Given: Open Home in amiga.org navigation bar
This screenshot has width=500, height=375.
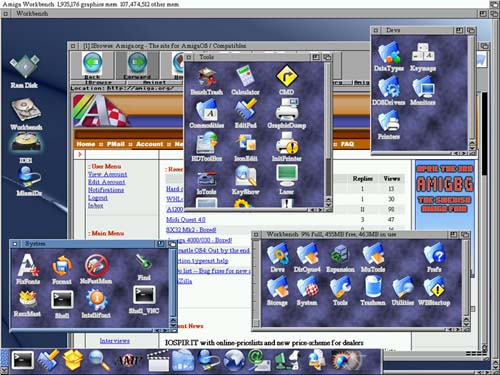Looking at the screenshot, I should [86, 144].
